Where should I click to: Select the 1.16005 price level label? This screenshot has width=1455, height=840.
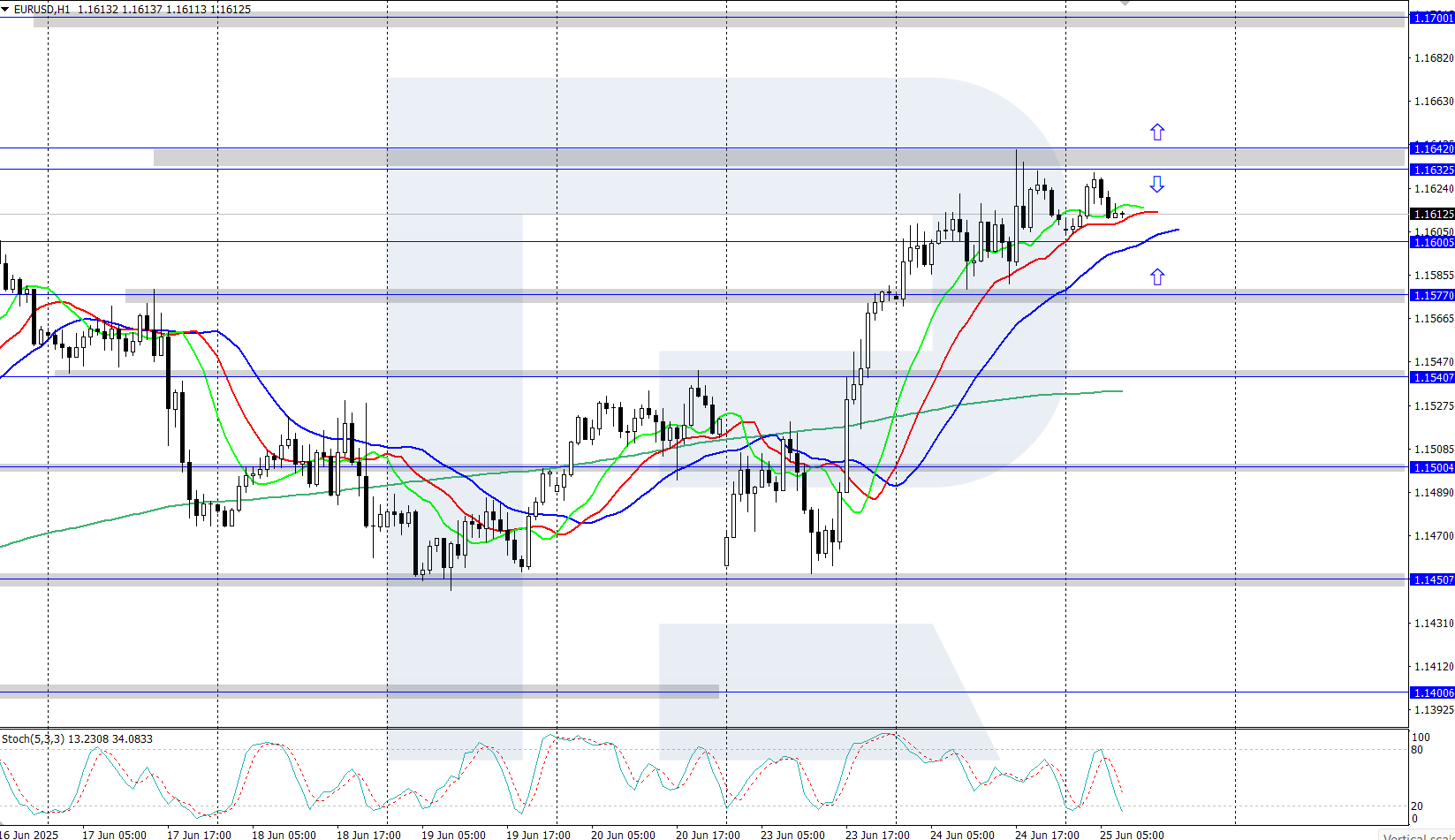[1432, 242]
